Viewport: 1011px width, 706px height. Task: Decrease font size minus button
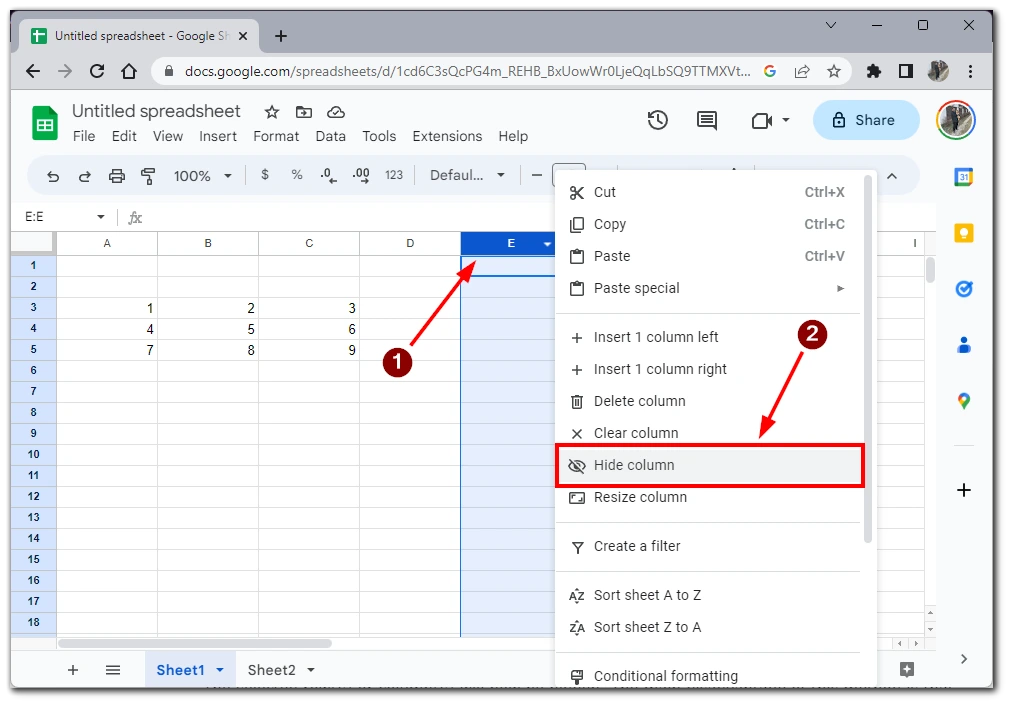coord(536,175)
